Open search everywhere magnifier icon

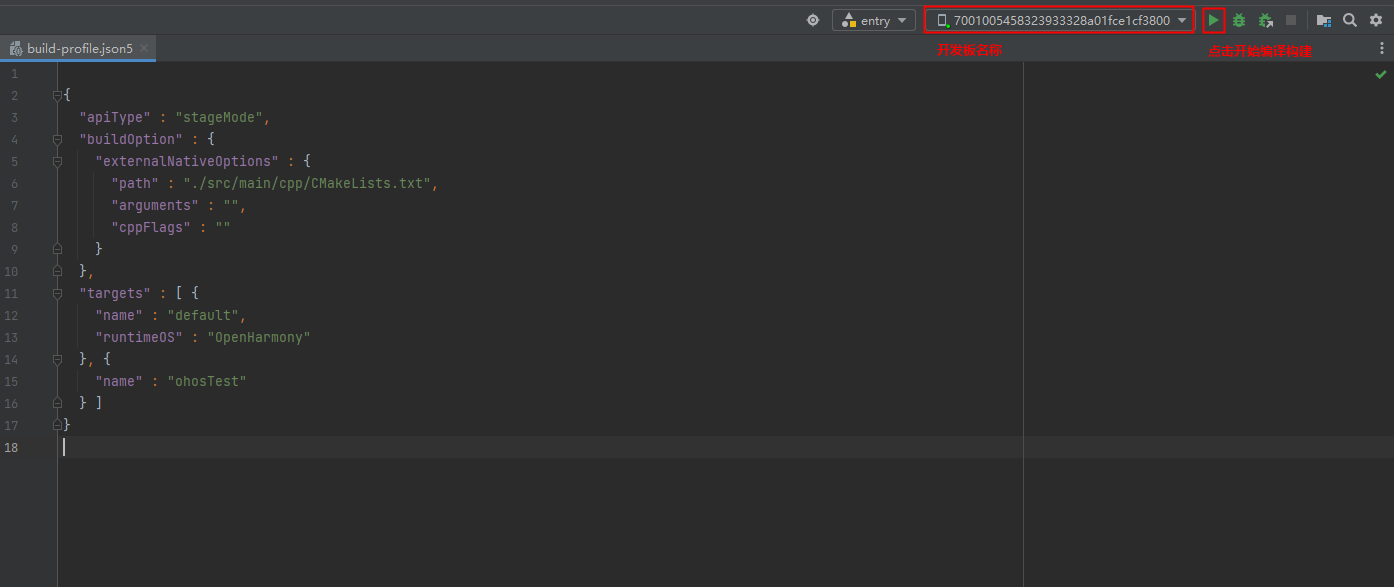pyautogui.click(x=1350, y=20)
